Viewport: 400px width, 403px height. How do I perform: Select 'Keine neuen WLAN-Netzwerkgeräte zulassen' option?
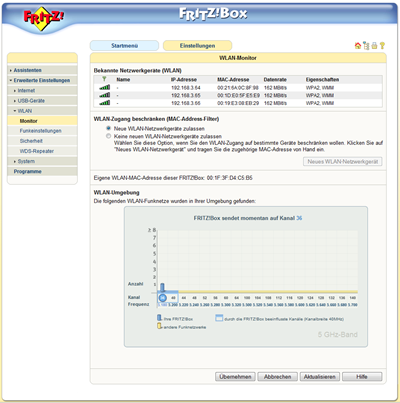pos(108,136)
